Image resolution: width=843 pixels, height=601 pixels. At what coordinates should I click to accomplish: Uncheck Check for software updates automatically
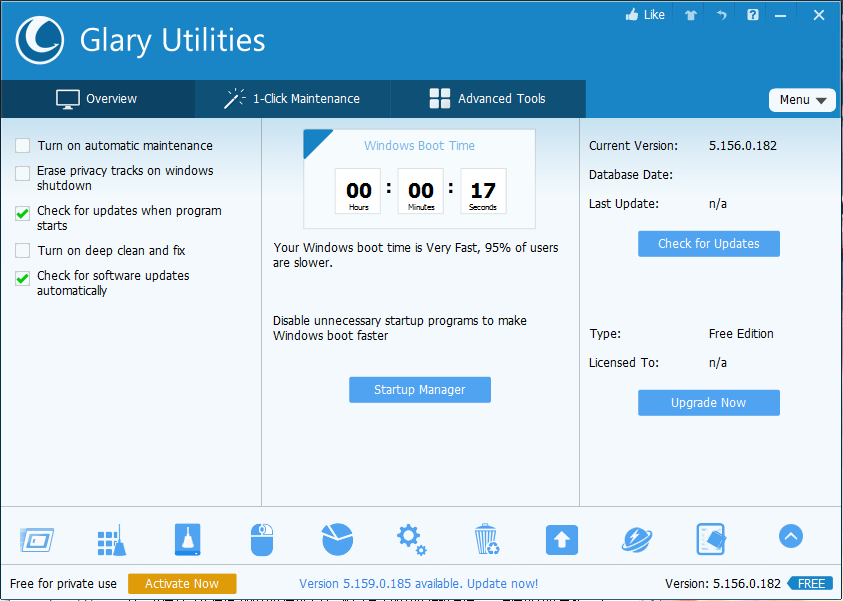[x=22, y=278]
